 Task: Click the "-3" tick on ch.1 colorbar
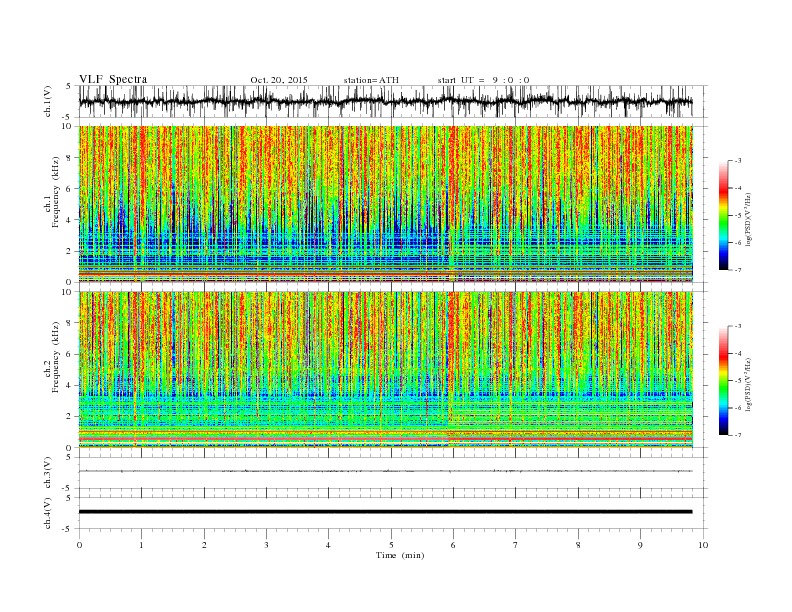point(738,161)
